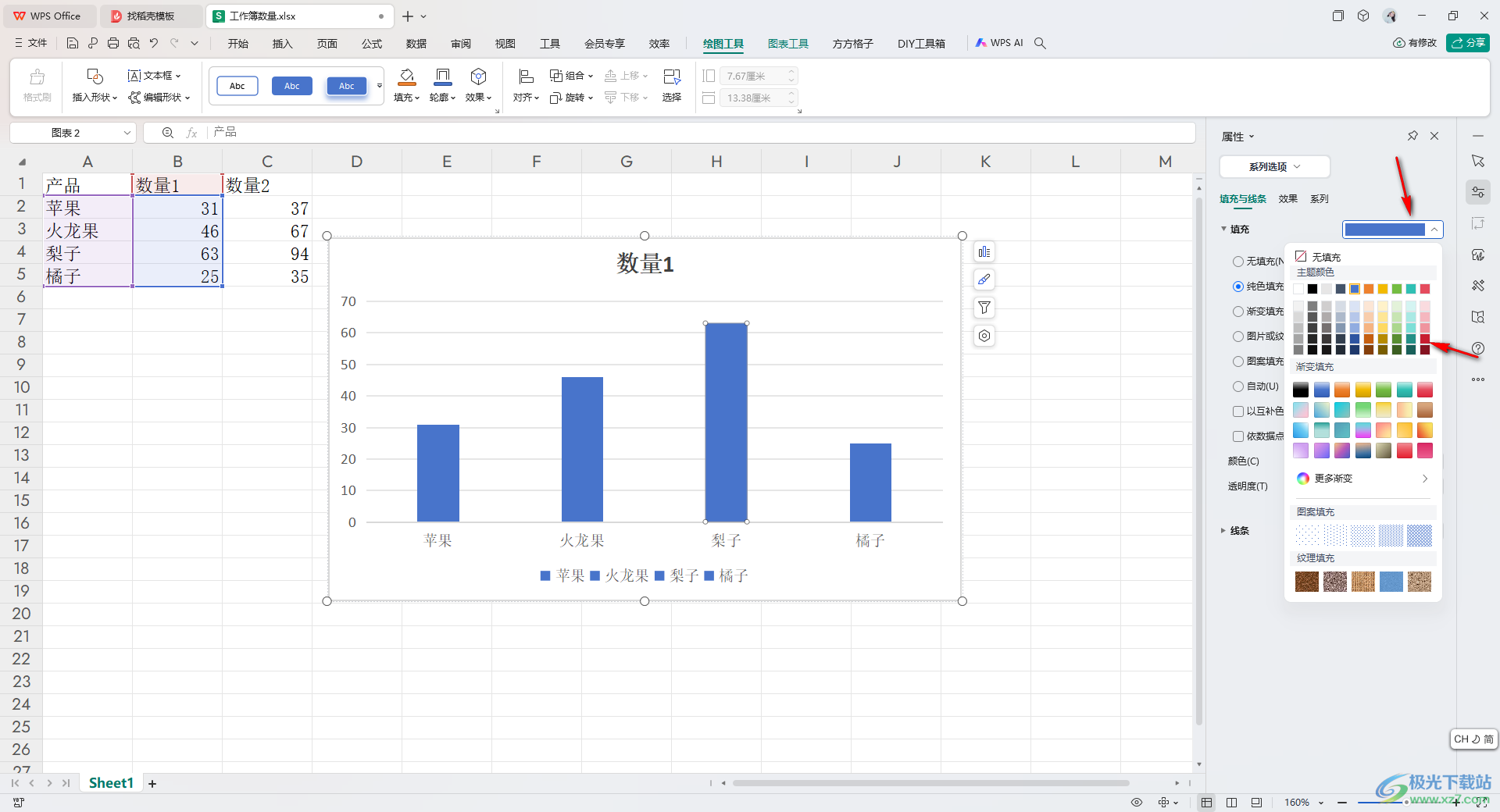Click the eye protection mode icon in status bar
This screenshot has height=812, width=1500.
tap(1137, 803)
